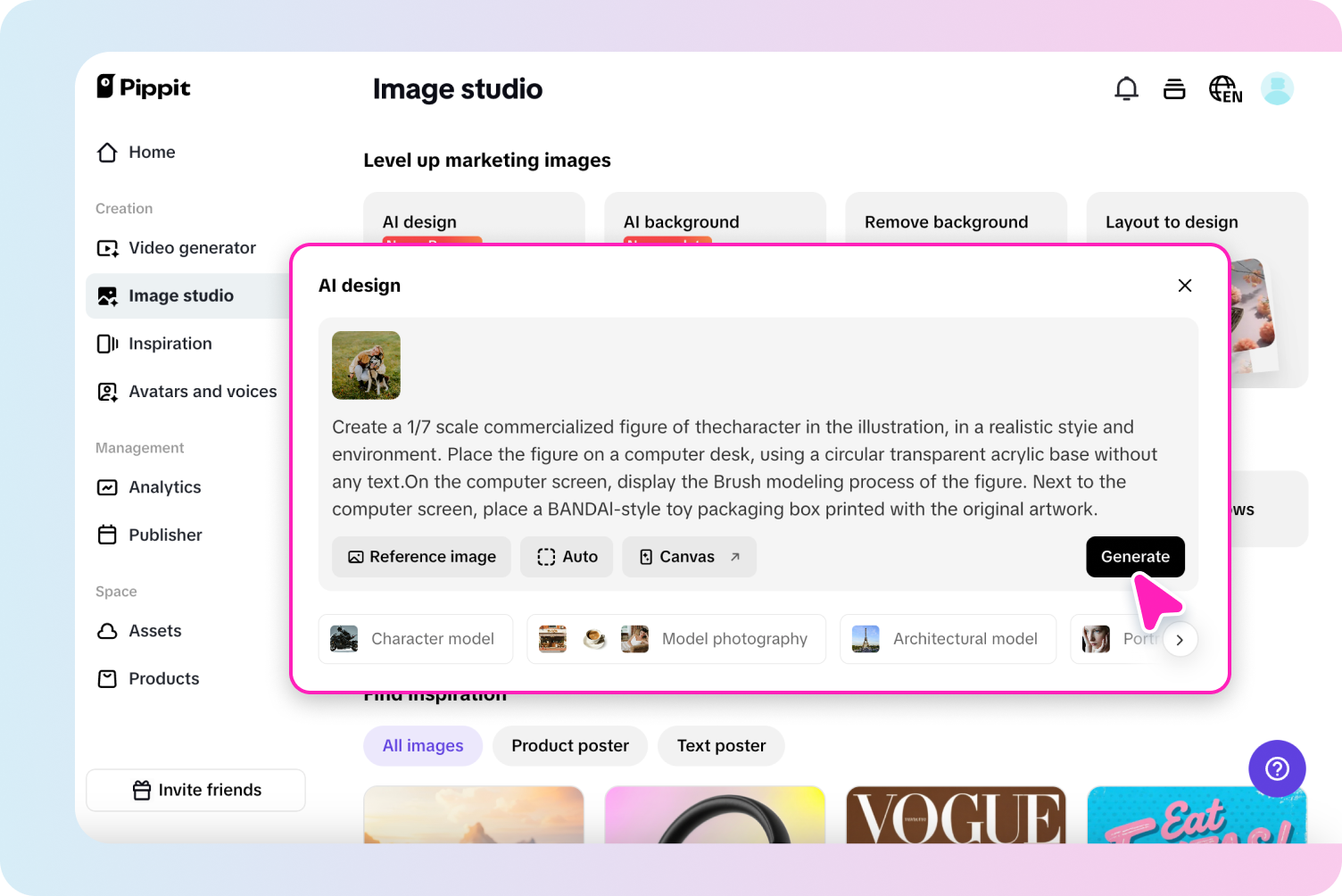
Task: Open the Auto aspect ratio selector
Action: click(x=567, y=557)
